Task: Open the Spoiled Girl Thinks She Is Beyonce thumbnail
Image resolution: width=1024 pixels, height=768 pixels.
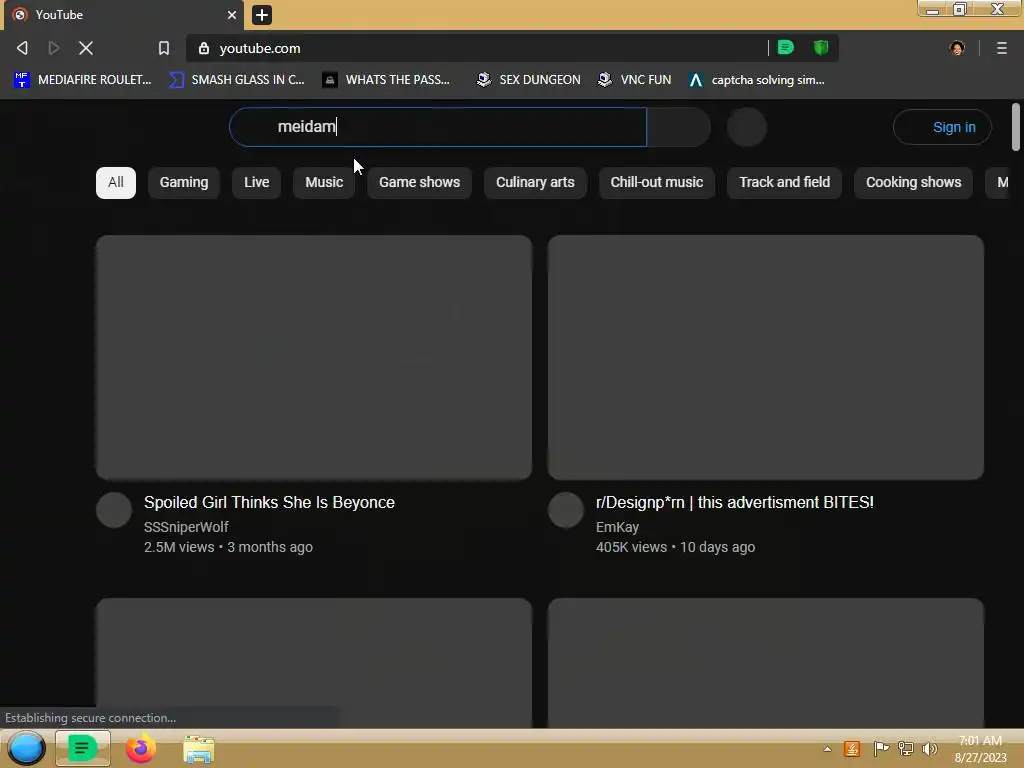Action: [314, 358]
